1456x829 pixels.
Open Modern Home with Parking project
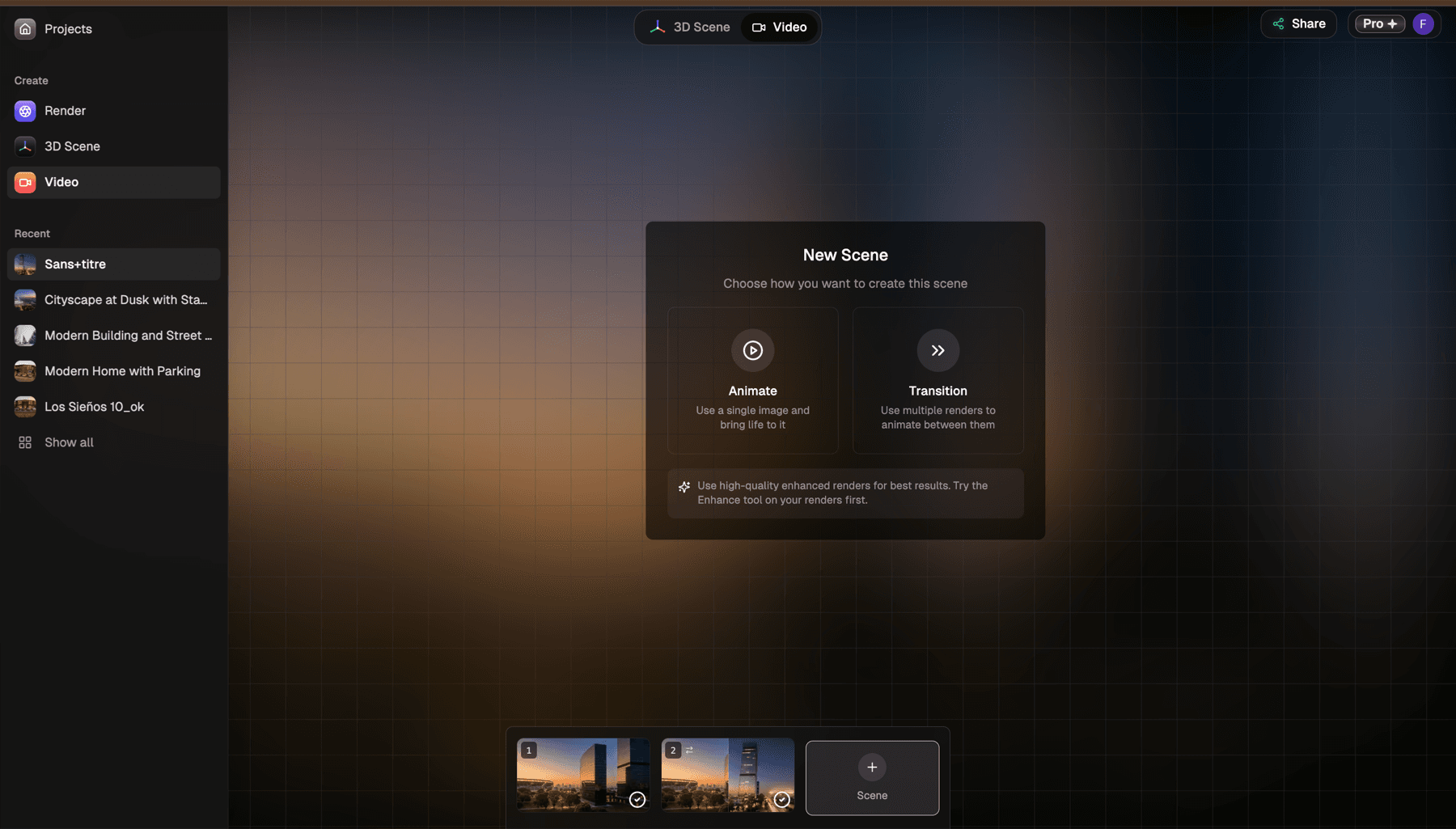point(113,371)
